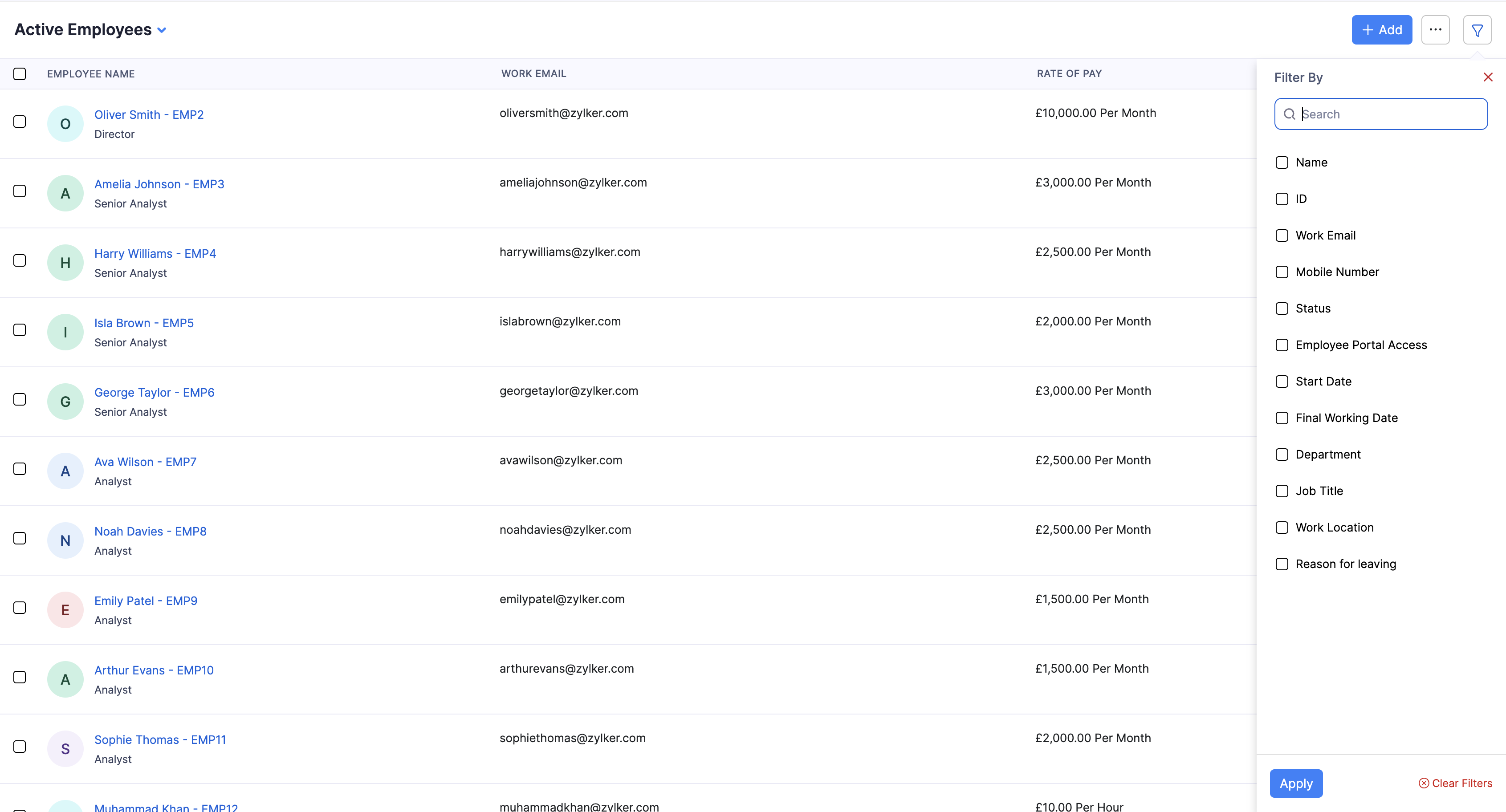Click the Add employee button
Screen dimensions: 1506x812
[x=1381, y=30]
